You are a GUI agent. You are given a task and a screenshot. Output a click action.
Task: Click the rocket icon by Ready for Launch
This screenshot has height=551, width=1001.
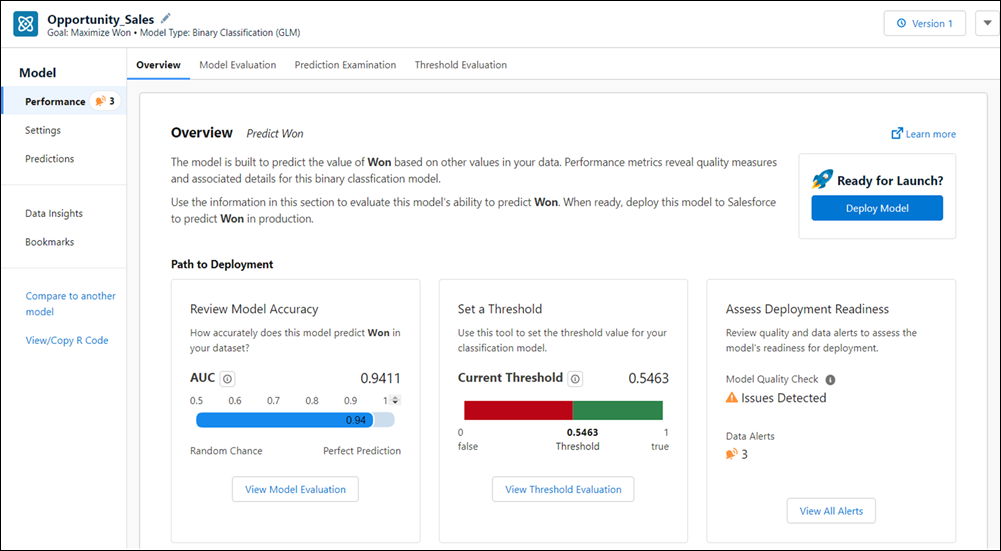(822, 180)
